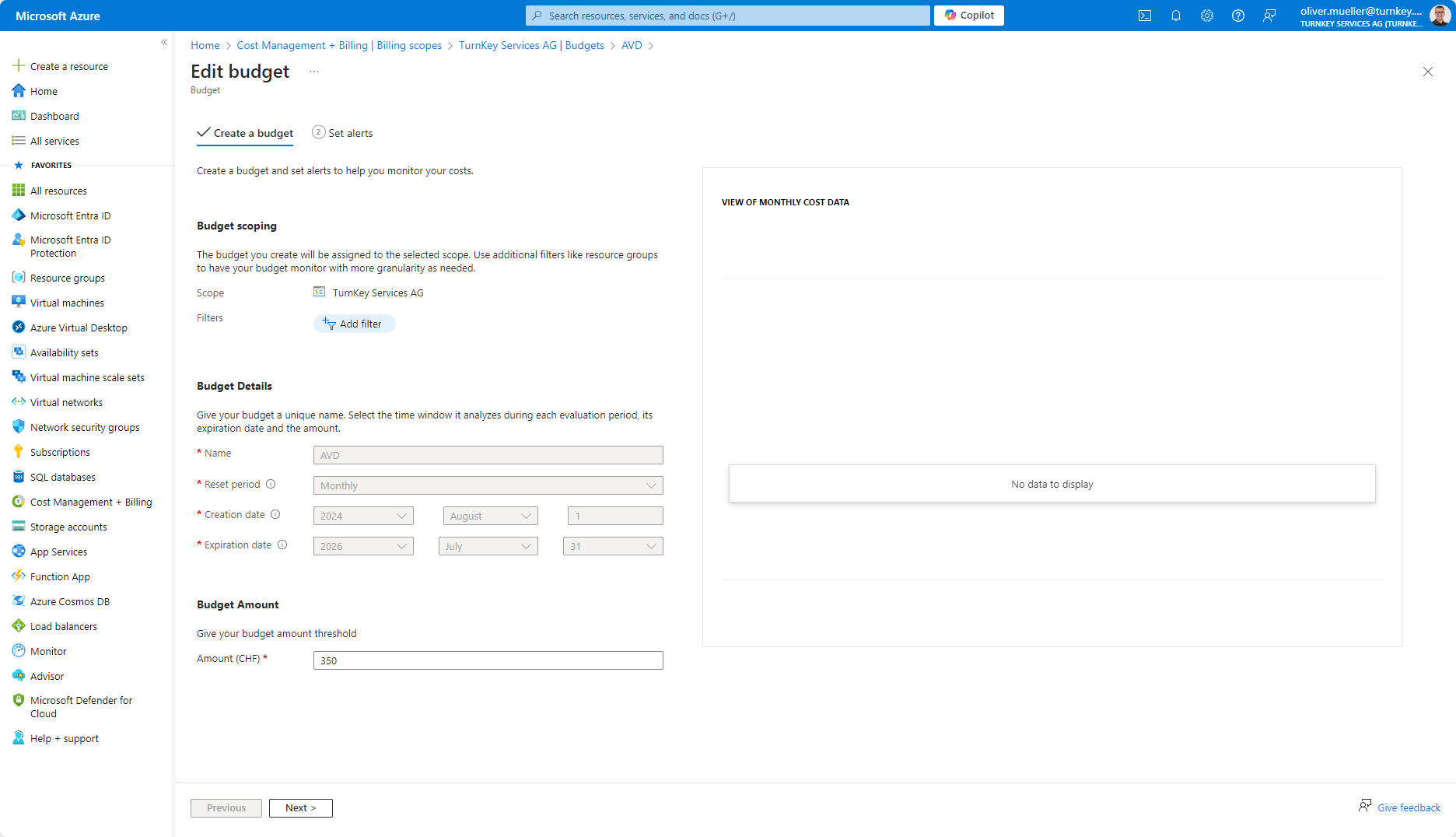Open the Creation date year 2024 dropdown
This screenshot has height=837, width=1456.
363,516
